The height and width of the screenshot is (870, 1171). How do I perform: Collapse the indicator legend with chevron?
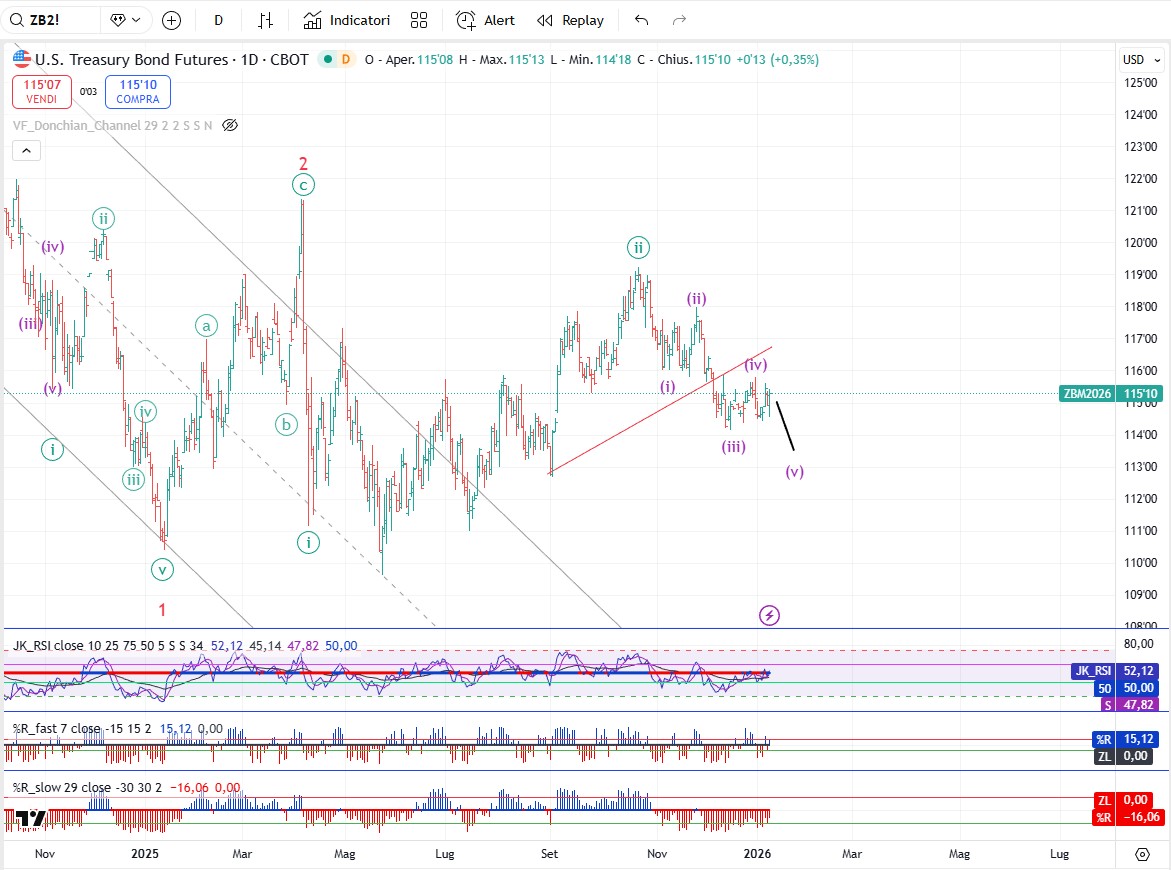point(26,151)
